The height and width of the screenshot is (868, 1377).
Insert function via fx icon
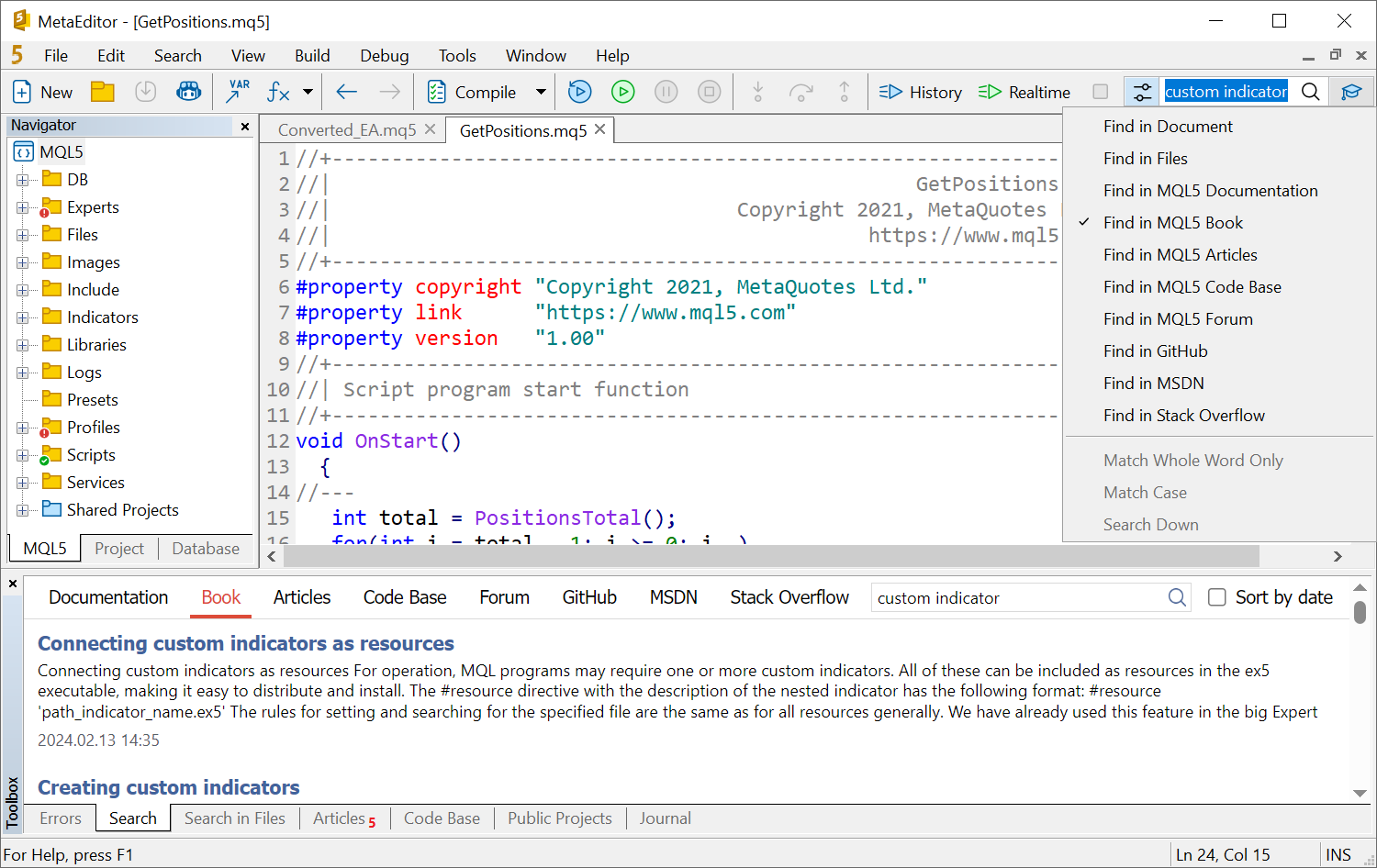(x=278, y=92)
